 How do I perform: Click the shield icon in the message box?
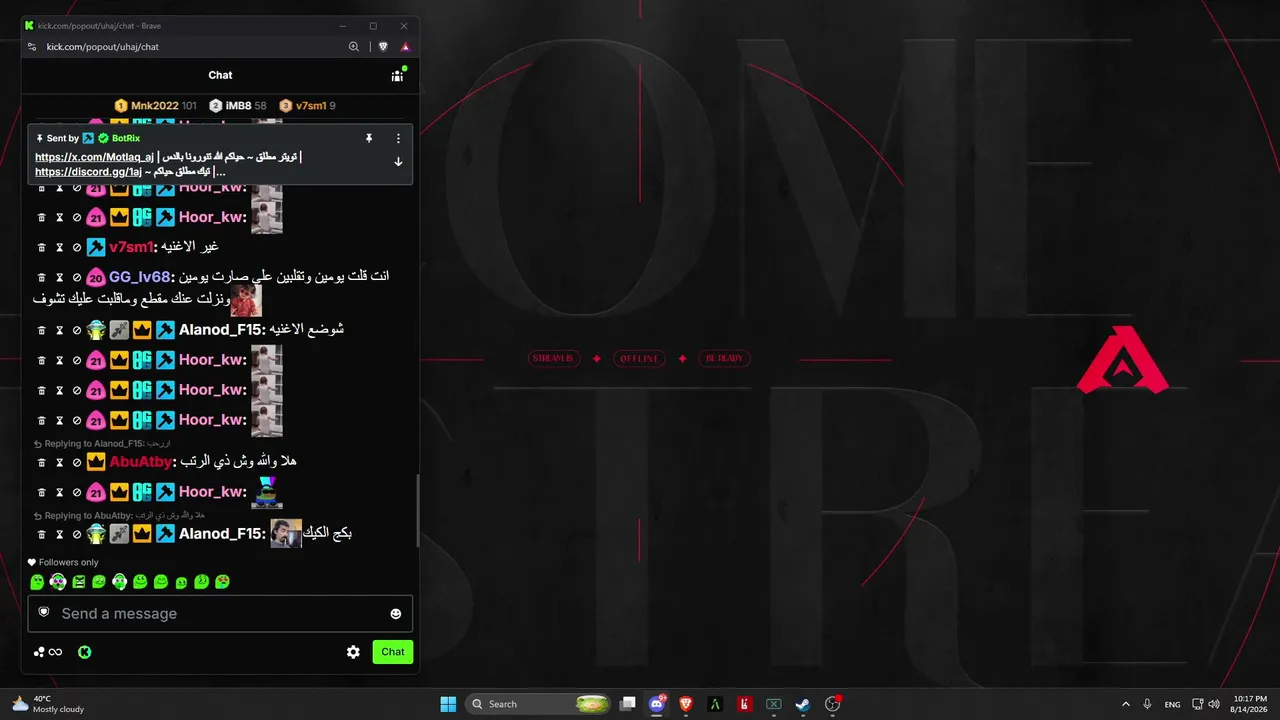[x=44, y=612]
